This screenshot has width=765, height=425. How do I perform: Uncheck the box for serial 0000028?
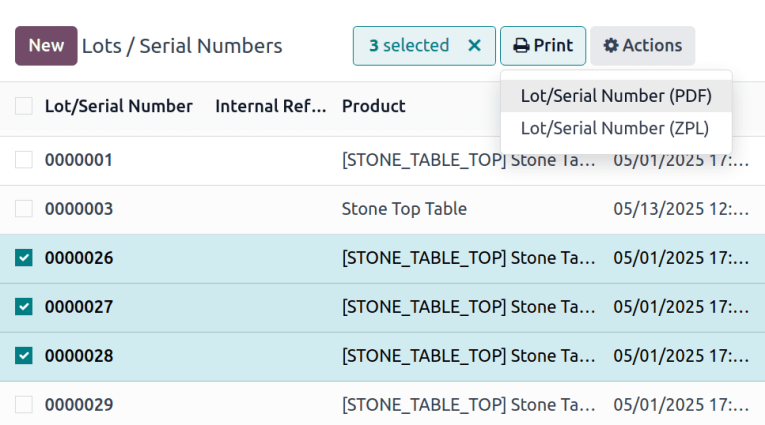point(24,356)
